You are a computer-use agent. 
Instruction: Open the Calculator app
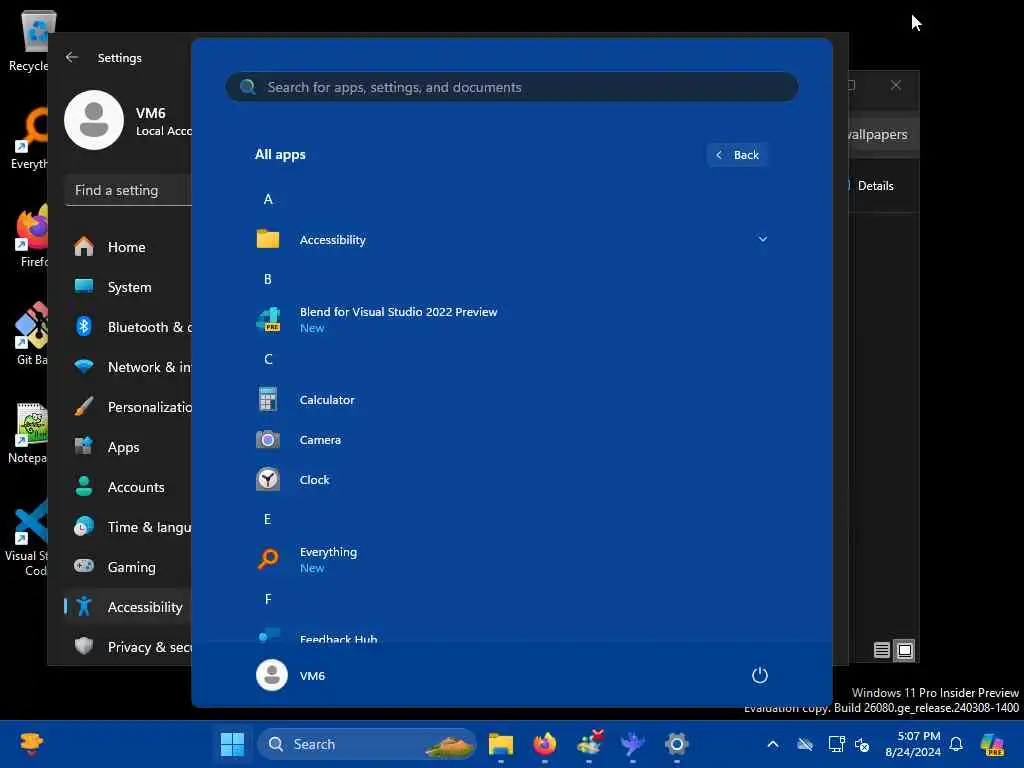coord(511,400)
